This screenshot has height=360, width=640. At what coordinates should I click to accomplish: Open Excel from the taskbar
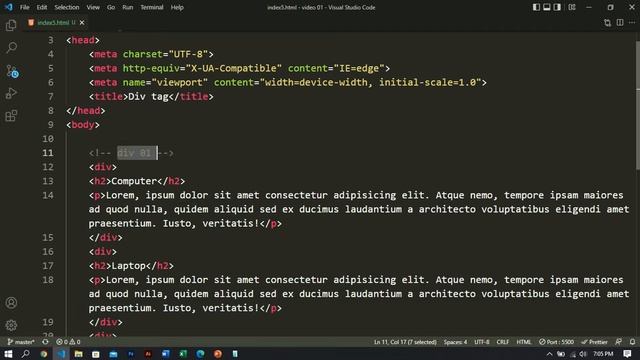pos(183,353)
